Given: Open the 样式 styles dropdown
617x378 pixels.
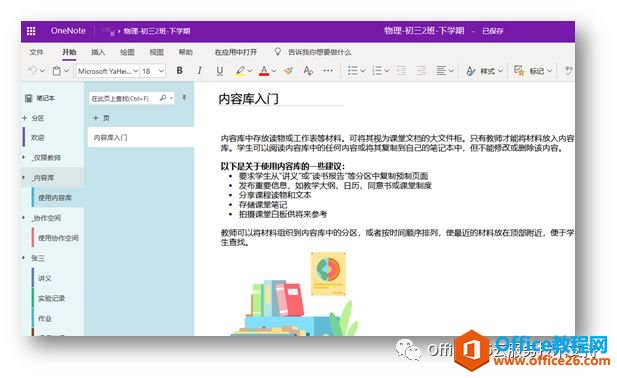Looking at the screenshot, I should click(x=484, y=71).
